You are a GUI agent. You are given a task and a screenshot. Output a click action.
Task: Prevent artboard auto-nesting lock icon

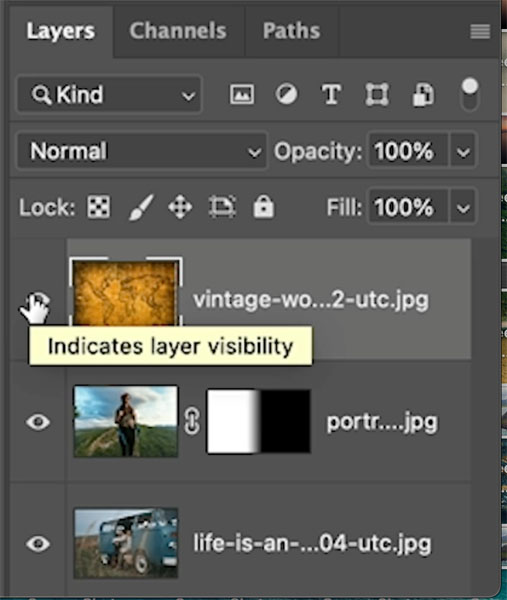(x=222, y=207)
